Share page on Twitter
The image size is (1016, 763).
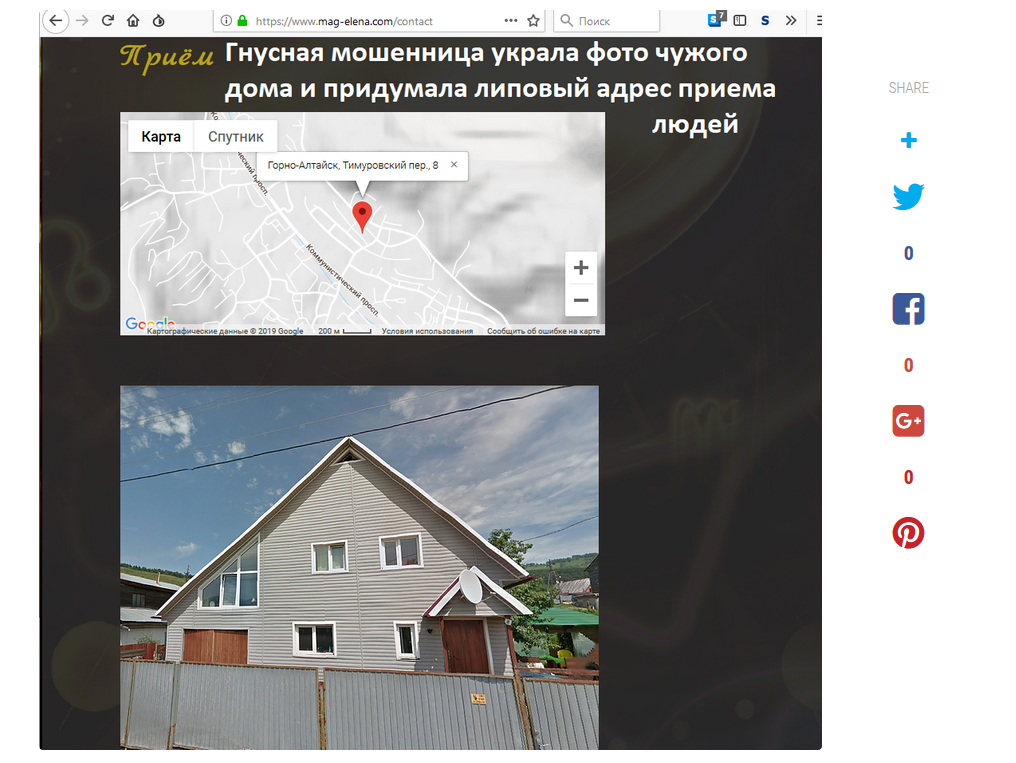point(908,197)
